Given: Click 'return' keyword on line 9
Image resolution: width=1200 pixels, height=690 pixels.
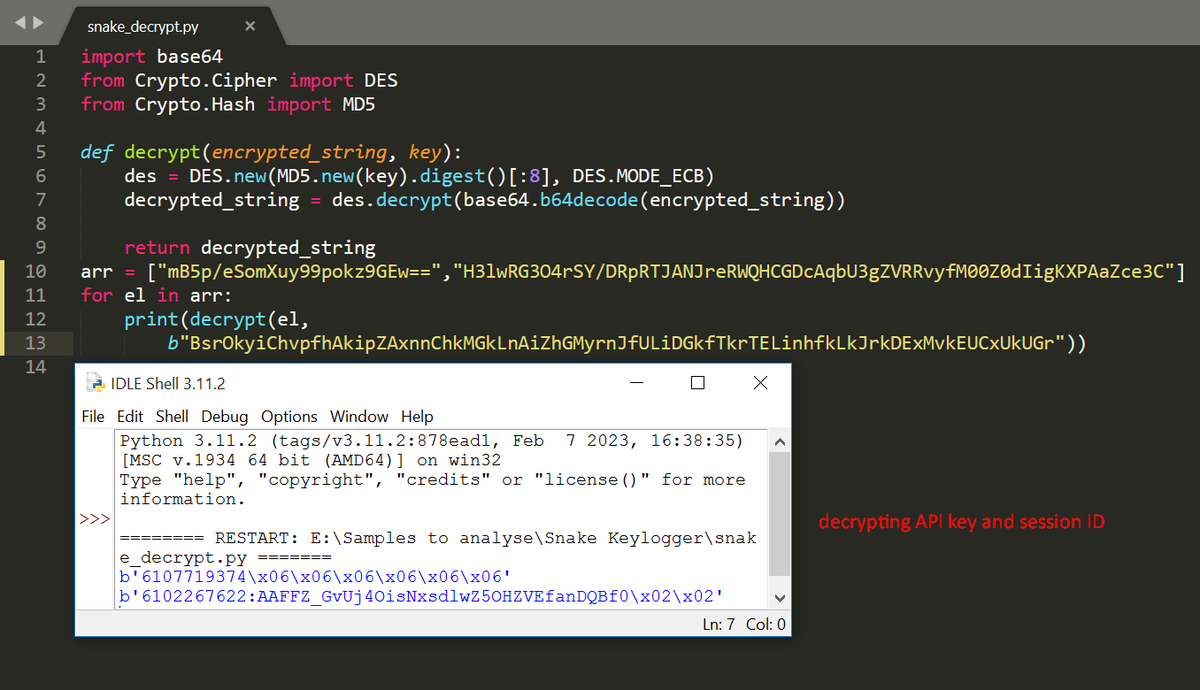Looking at the screenshot, I should (156, 248).
